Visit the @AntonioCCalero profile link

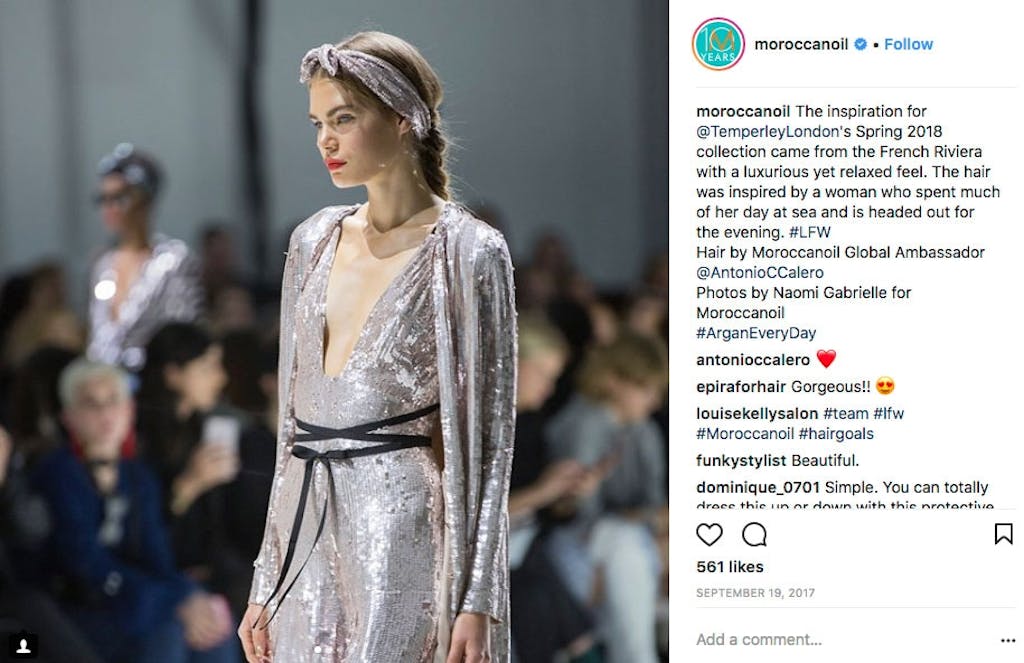760,272
